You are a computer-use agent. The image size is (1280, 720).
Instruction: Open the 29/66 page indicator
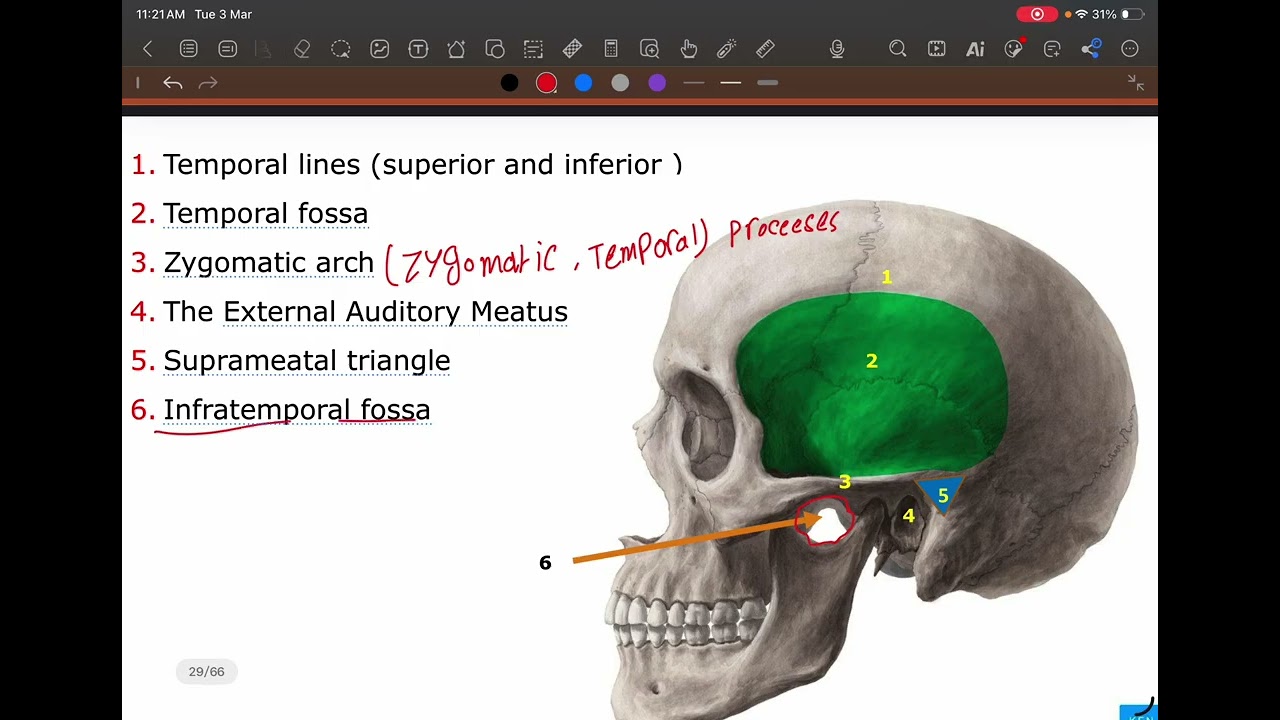click(x=207, y=672)
